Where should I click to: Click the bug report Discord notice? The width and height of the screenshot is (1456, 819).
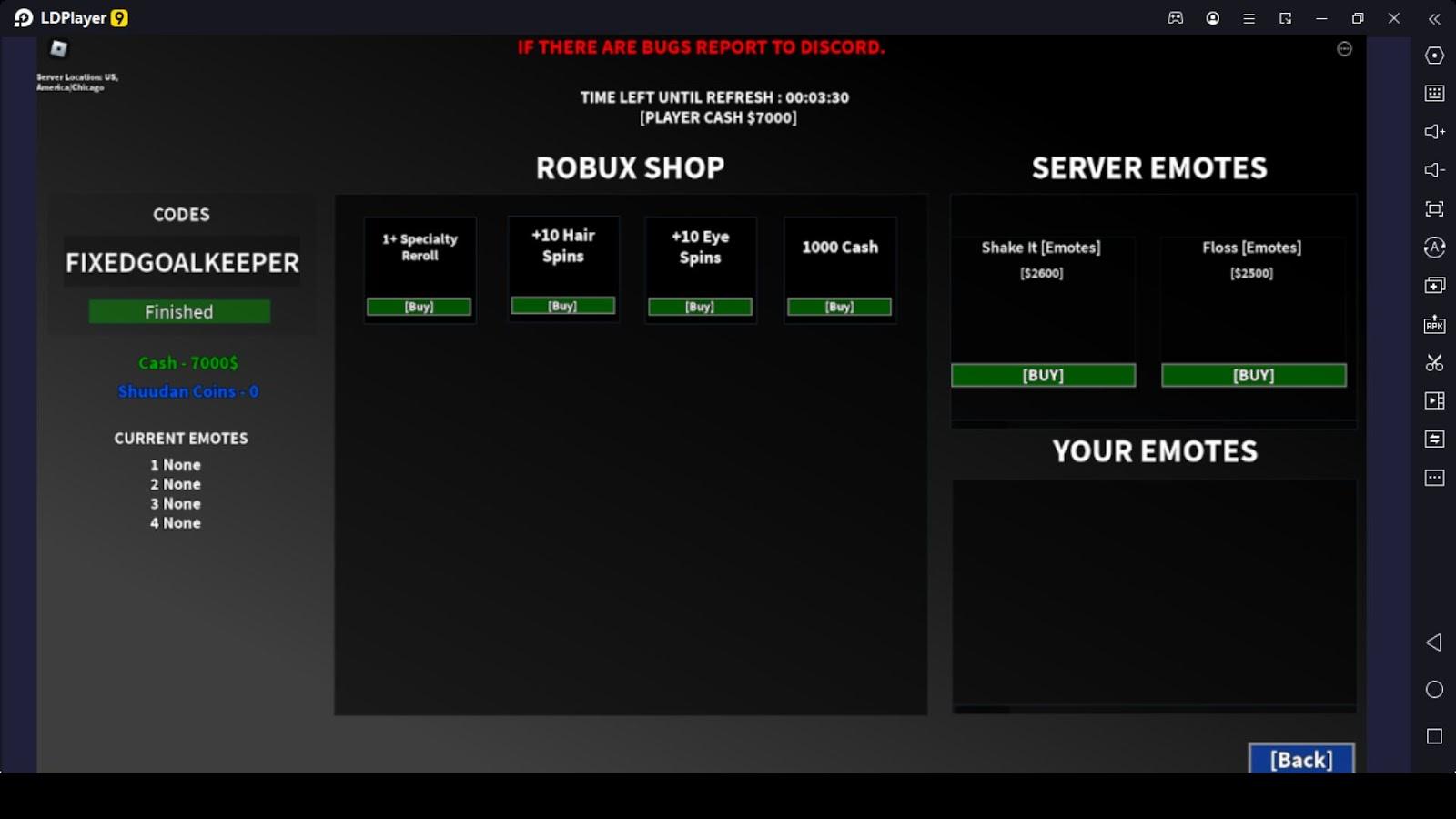tap(701, 47)
